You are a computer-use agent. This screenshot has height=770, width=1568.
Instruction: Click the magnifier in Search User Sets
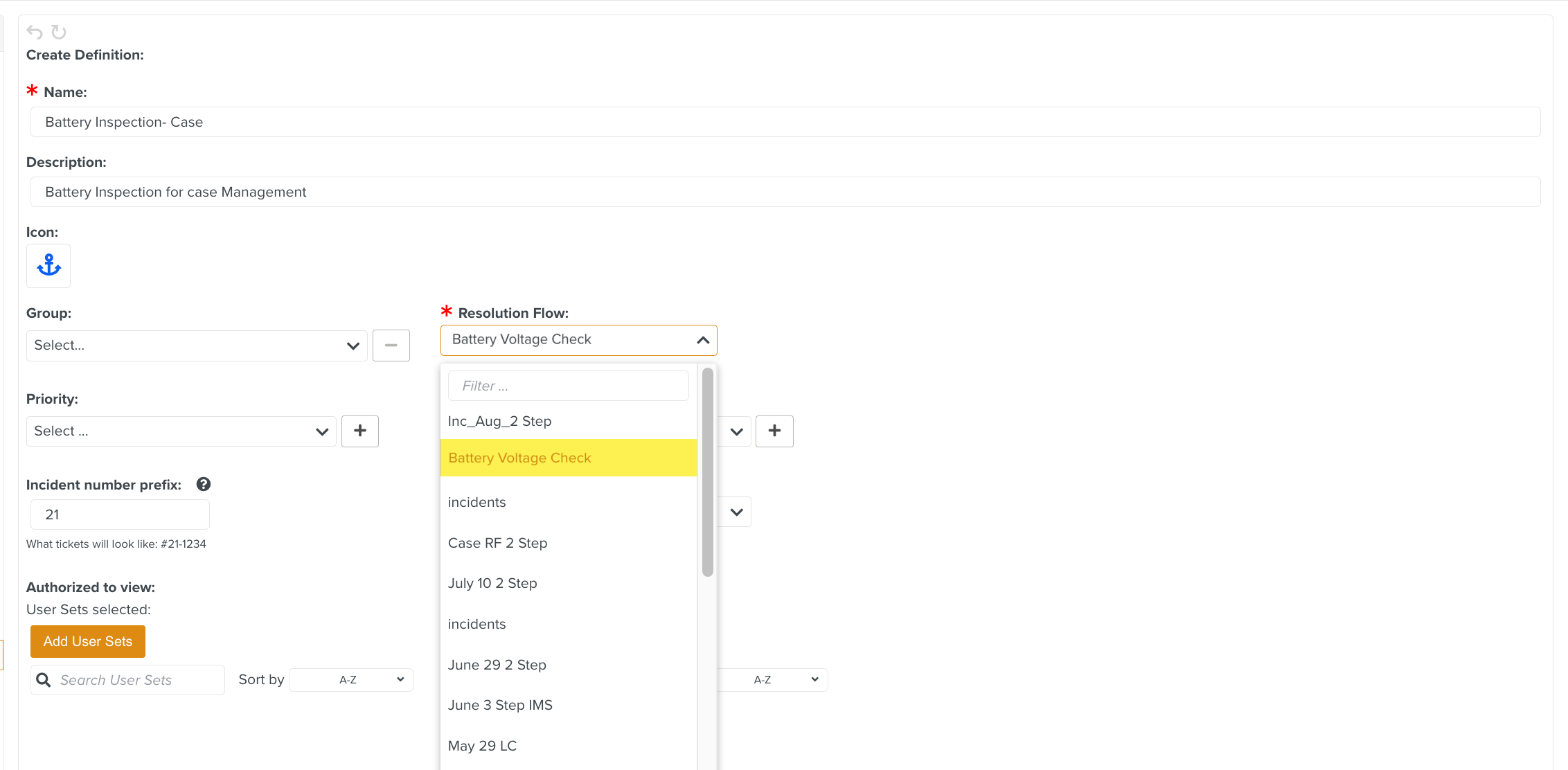click(44, 680)
